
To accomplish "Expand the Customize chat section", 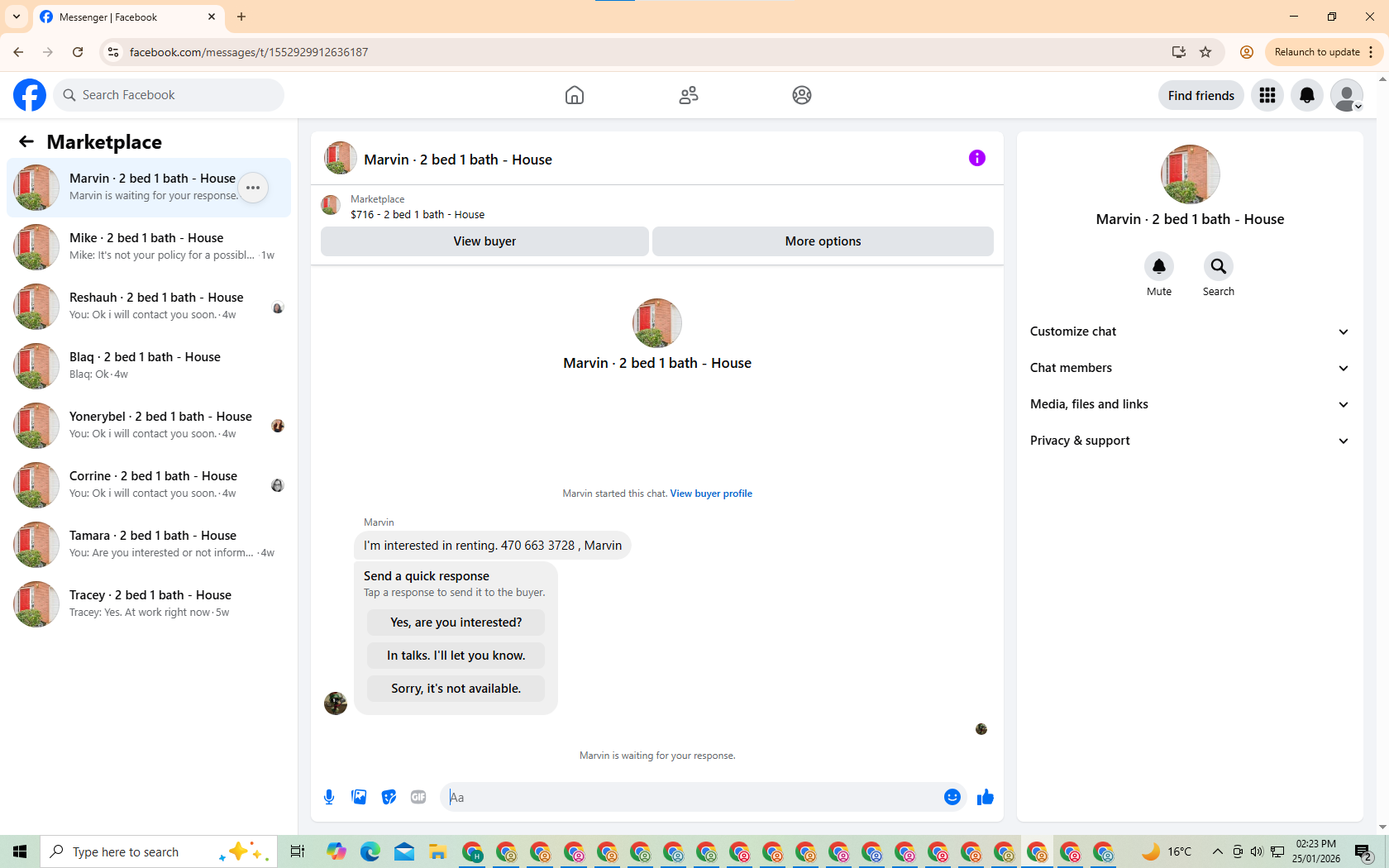I will tap(1190, 331).
